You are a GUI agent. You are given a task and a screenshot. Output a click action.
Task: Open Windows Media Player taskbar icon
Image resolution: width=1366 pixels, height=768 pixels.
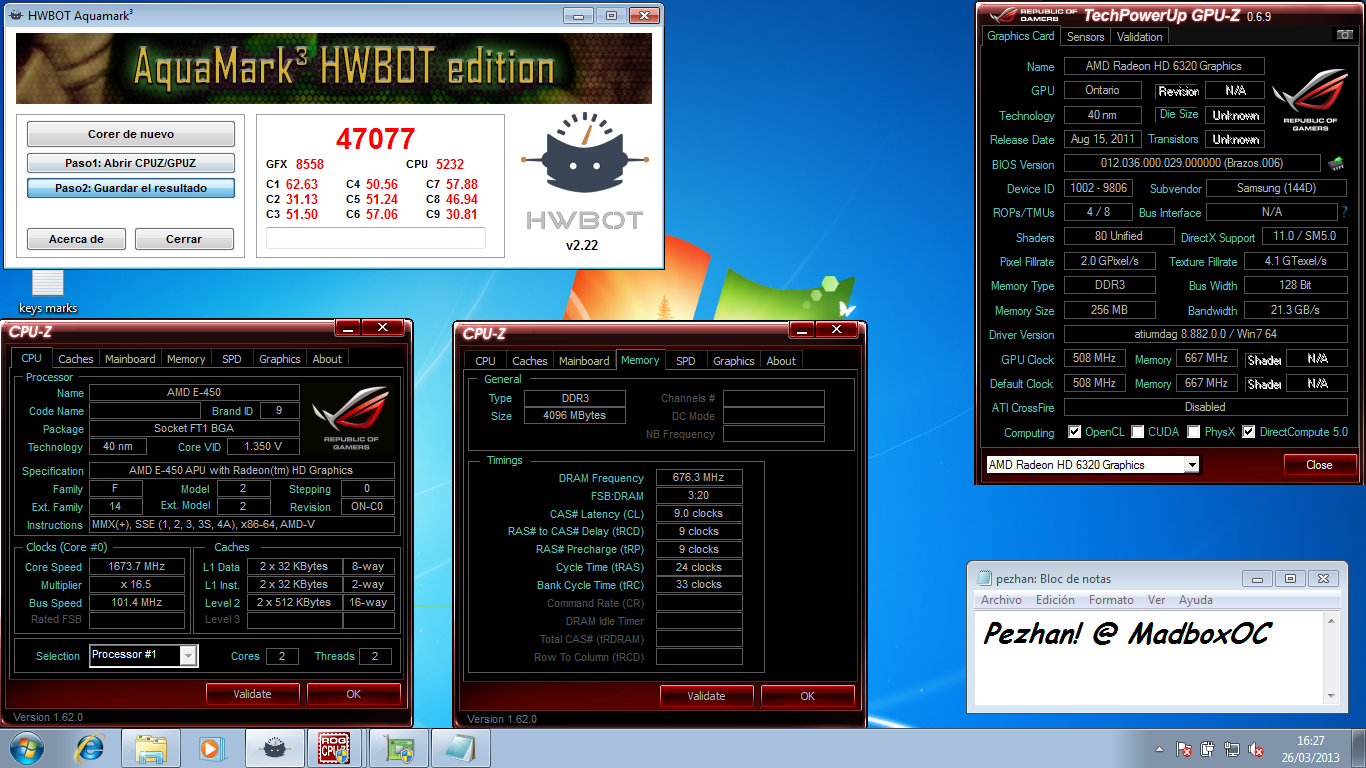[x=211, y=748]
